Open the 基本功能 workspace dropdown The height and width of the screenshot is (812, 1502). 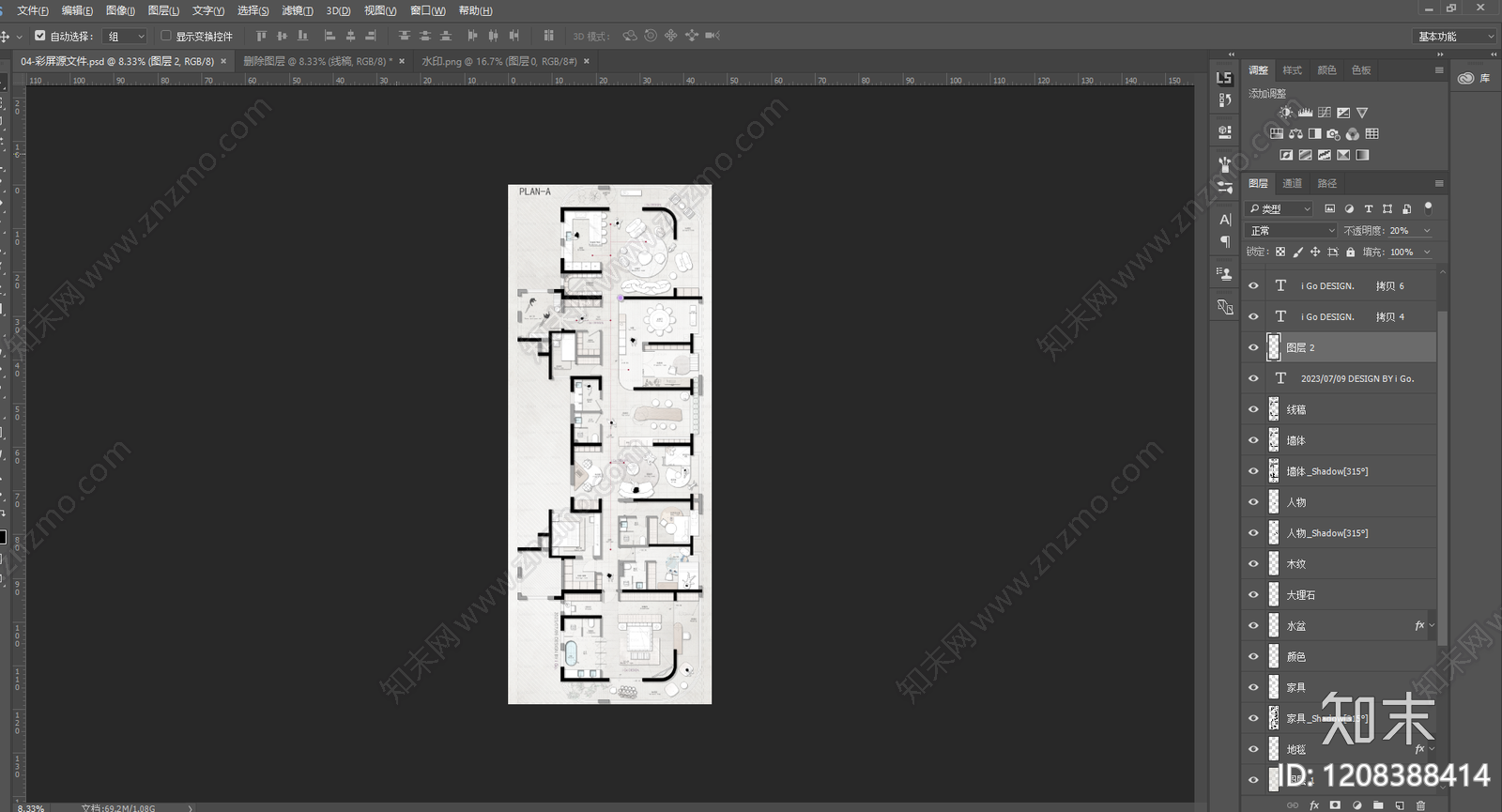[1454, 37]
